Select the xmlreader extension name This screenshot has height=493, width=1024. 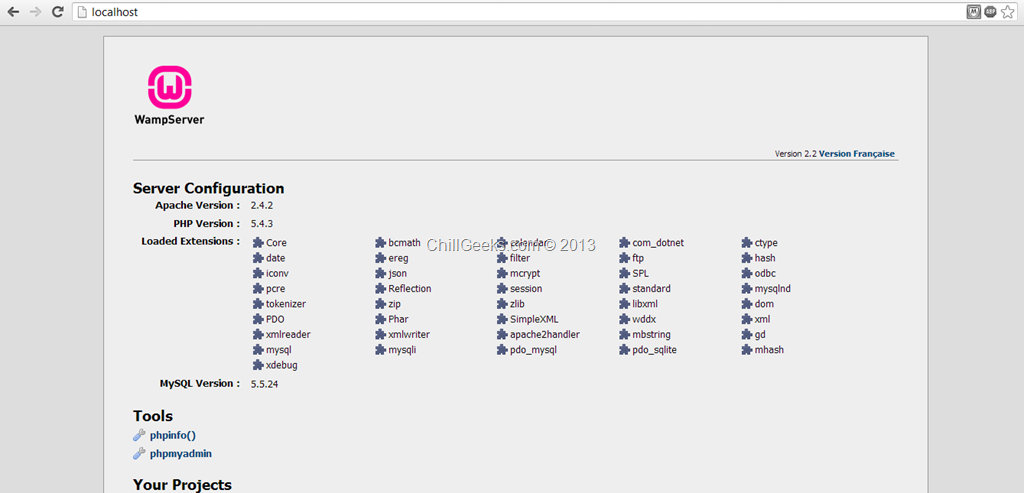tap(289, 334)
